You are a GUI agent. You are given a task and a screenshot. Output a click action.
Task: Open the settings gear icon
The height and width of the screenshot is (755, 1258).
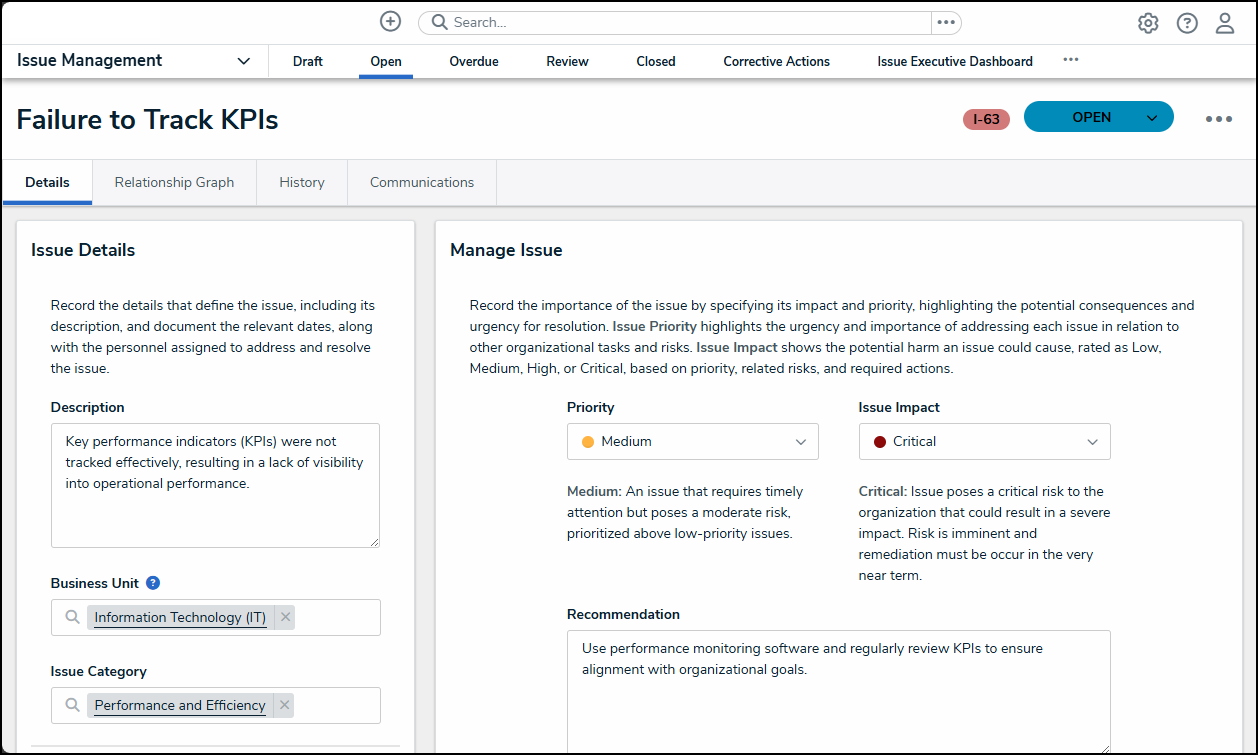click(x=1148, y=23)
